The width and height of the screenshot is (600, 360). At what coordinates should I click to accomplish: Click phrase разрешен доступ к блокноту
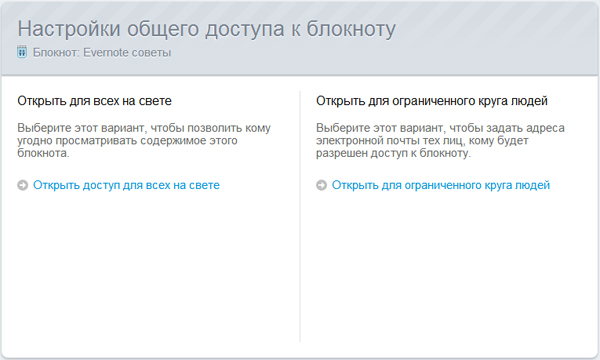(x=393, y=153)
